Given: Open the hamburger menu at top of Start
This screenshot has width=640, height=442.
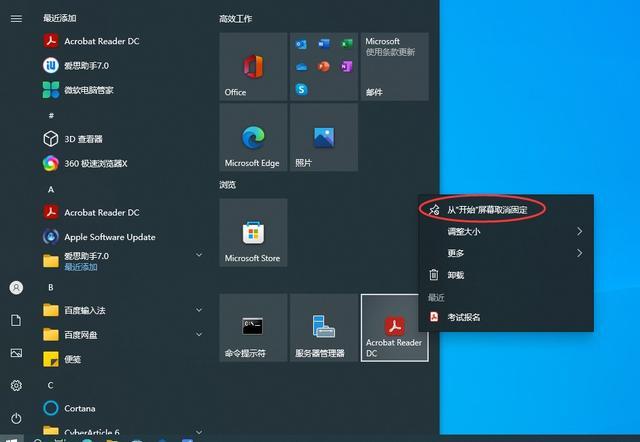Looking at the screenshot, I should click(x=16, y=19).
